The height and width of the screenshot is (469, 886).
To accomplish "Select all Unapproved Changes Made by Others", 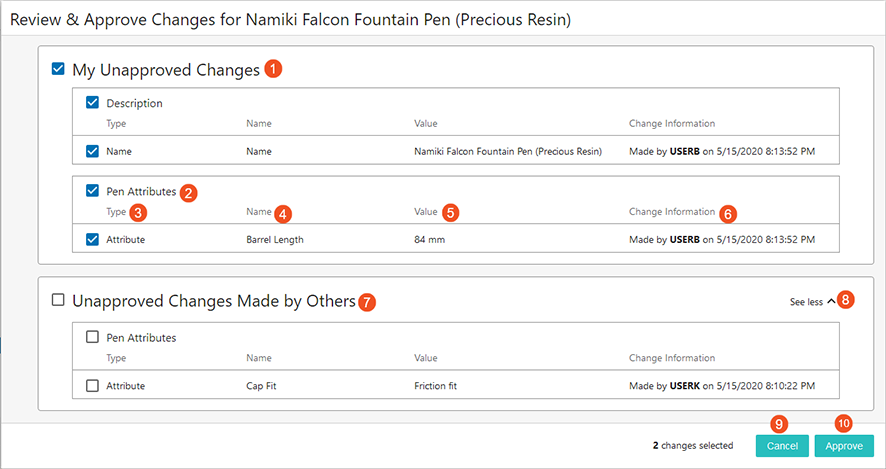I will (x=58, y=300).
